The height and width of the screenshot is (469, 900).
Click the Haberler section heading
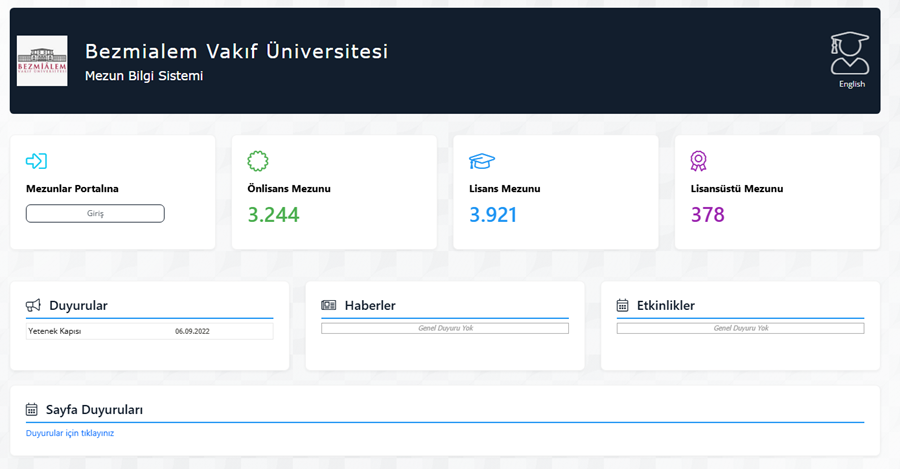370,305
